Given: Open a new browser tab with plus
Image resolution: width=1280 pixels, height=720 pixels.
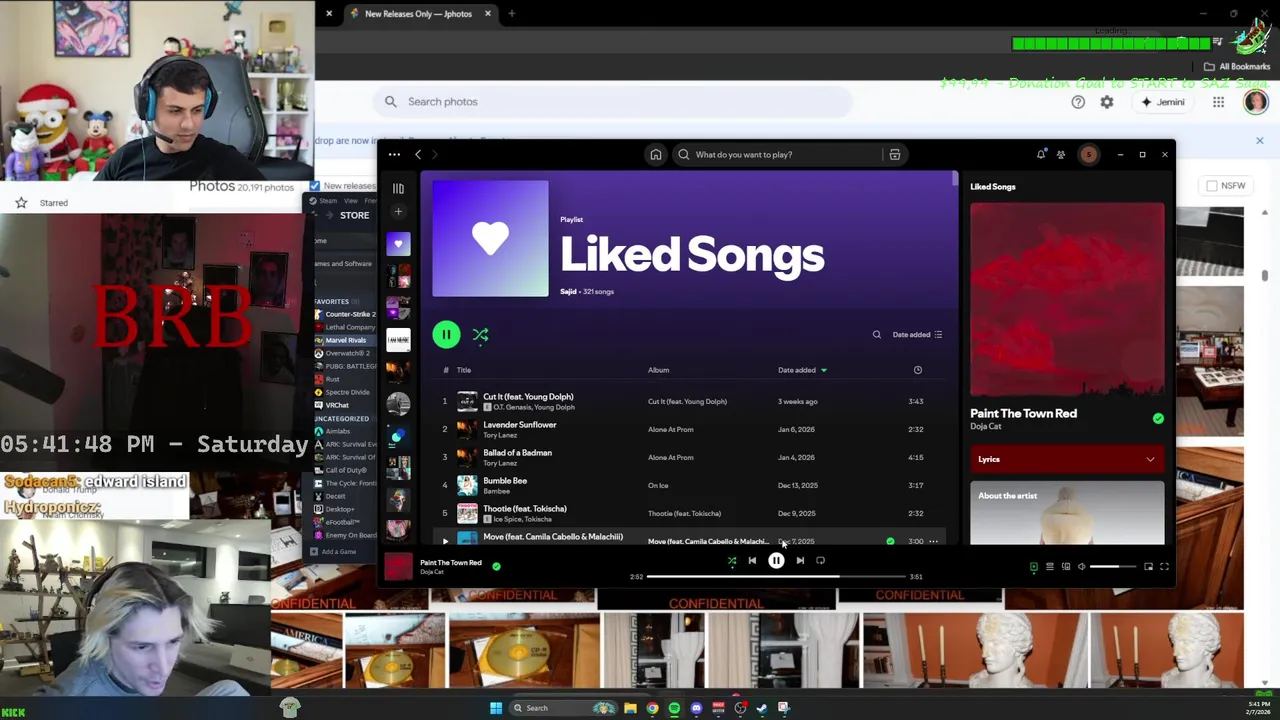Looking at the screenshot, I should coord(511,14).
